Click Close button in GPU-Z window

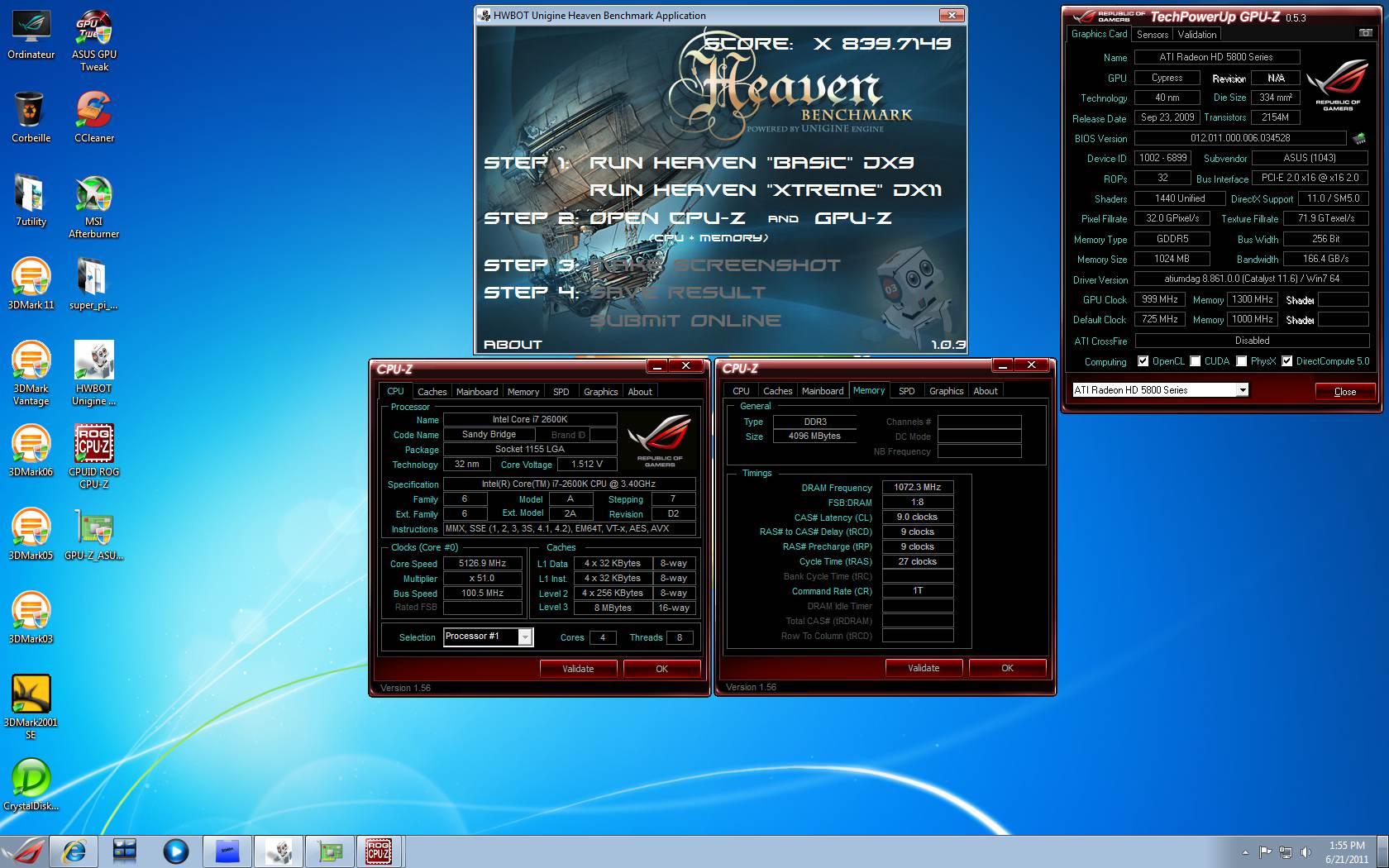pyautogui.click(x=1344, y=391)
